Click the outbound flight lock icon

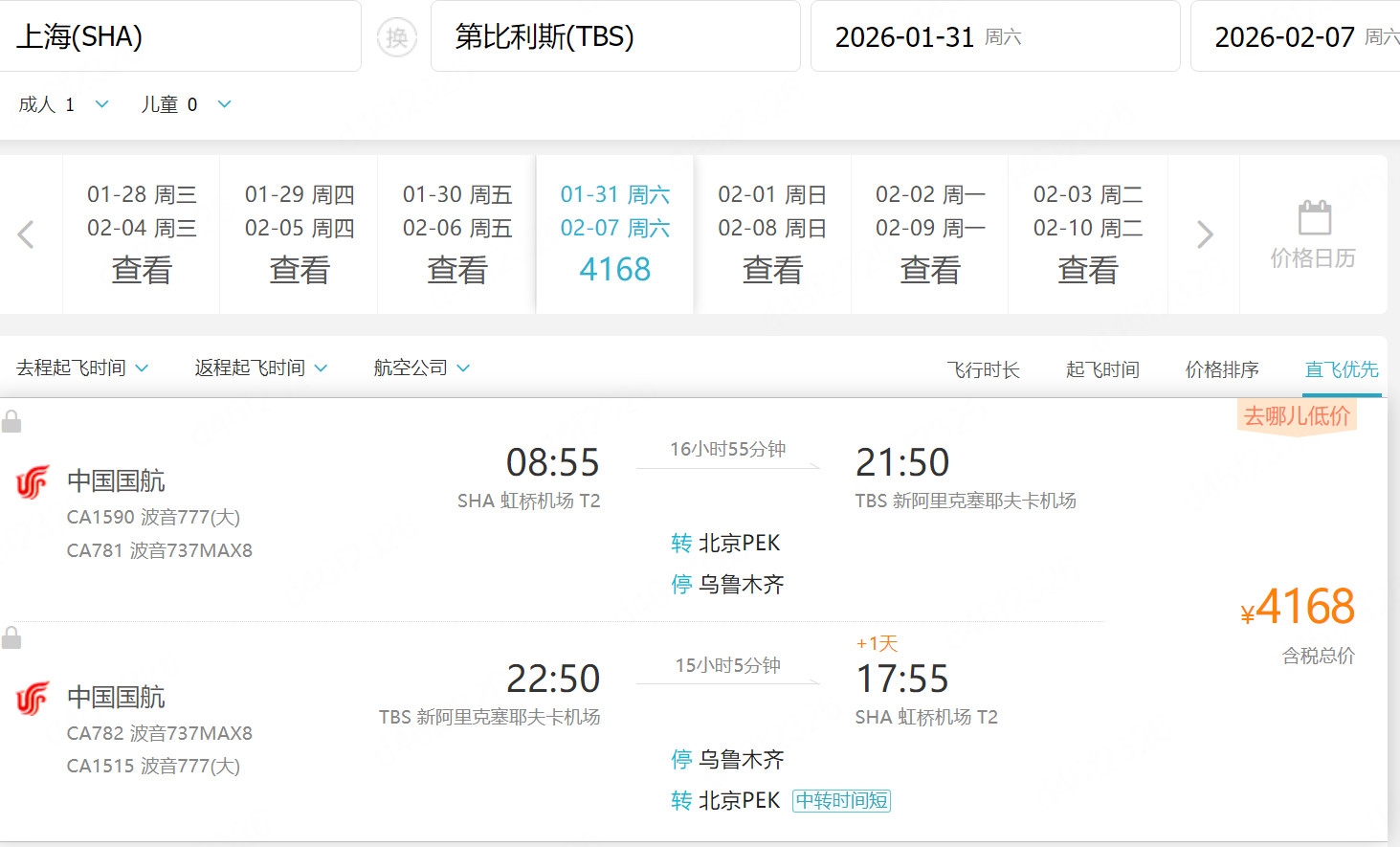11,421
